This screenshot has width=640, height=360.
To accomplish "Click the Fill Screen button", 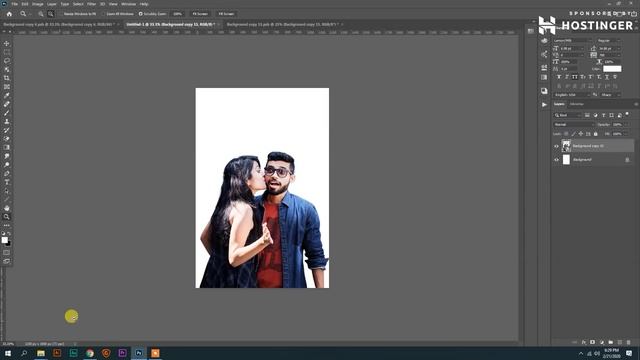I will click(226, 14).
